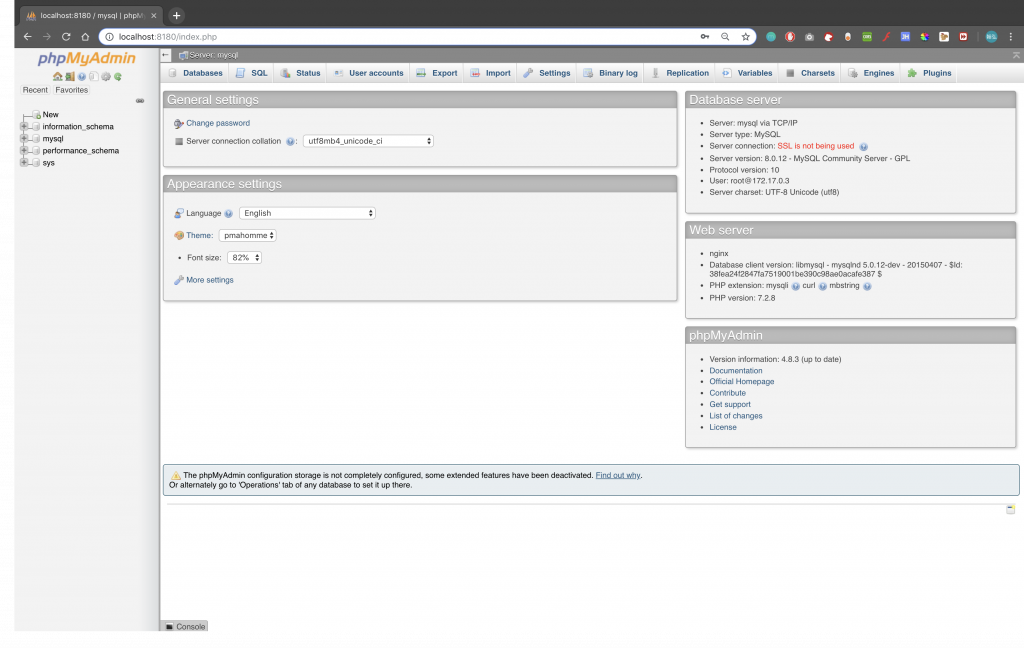Open the Font size dropdown showing 82%
This screenshot has width=1024, height=648.
click(244, 258)
